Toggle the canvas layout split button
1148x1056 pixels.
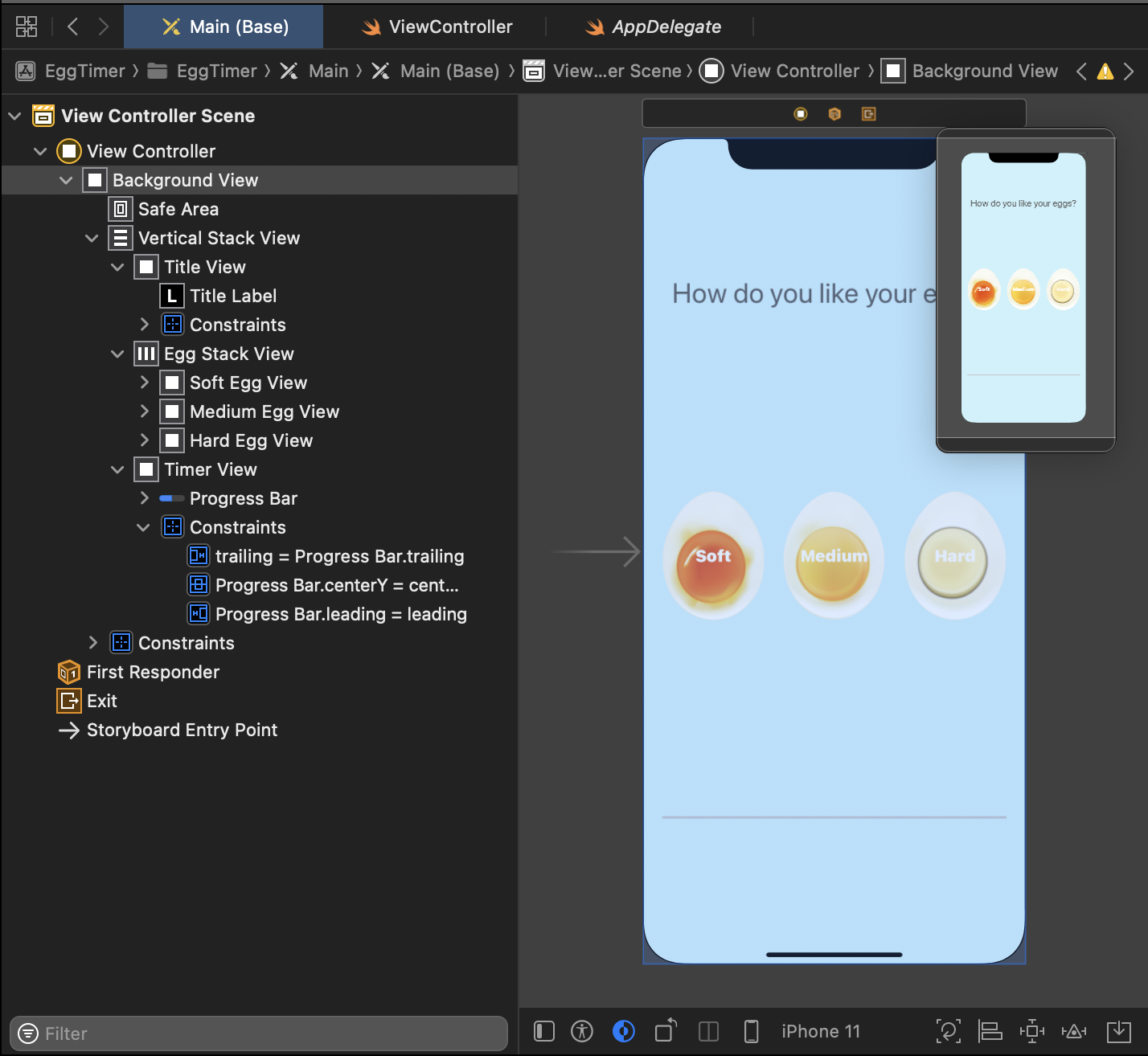pos(709,1031)
